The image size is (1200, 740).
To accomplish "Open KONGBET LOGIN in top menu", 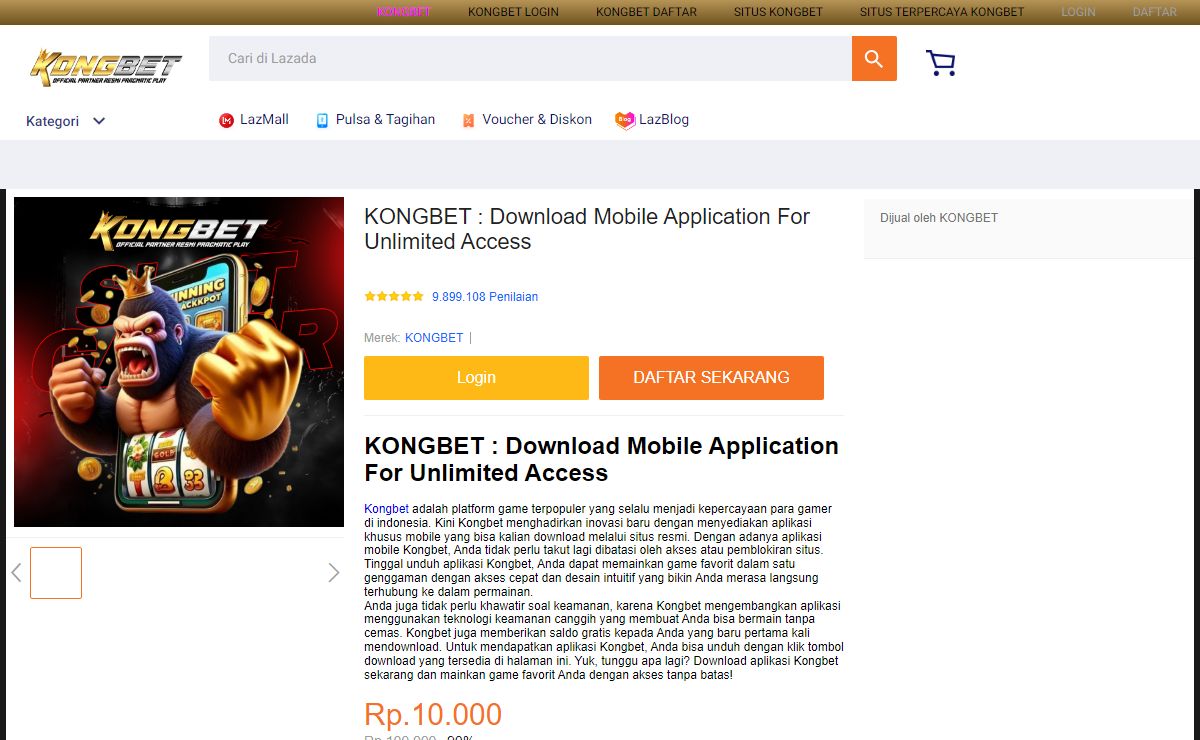I will pyautogui.click(x=513, y=12).
